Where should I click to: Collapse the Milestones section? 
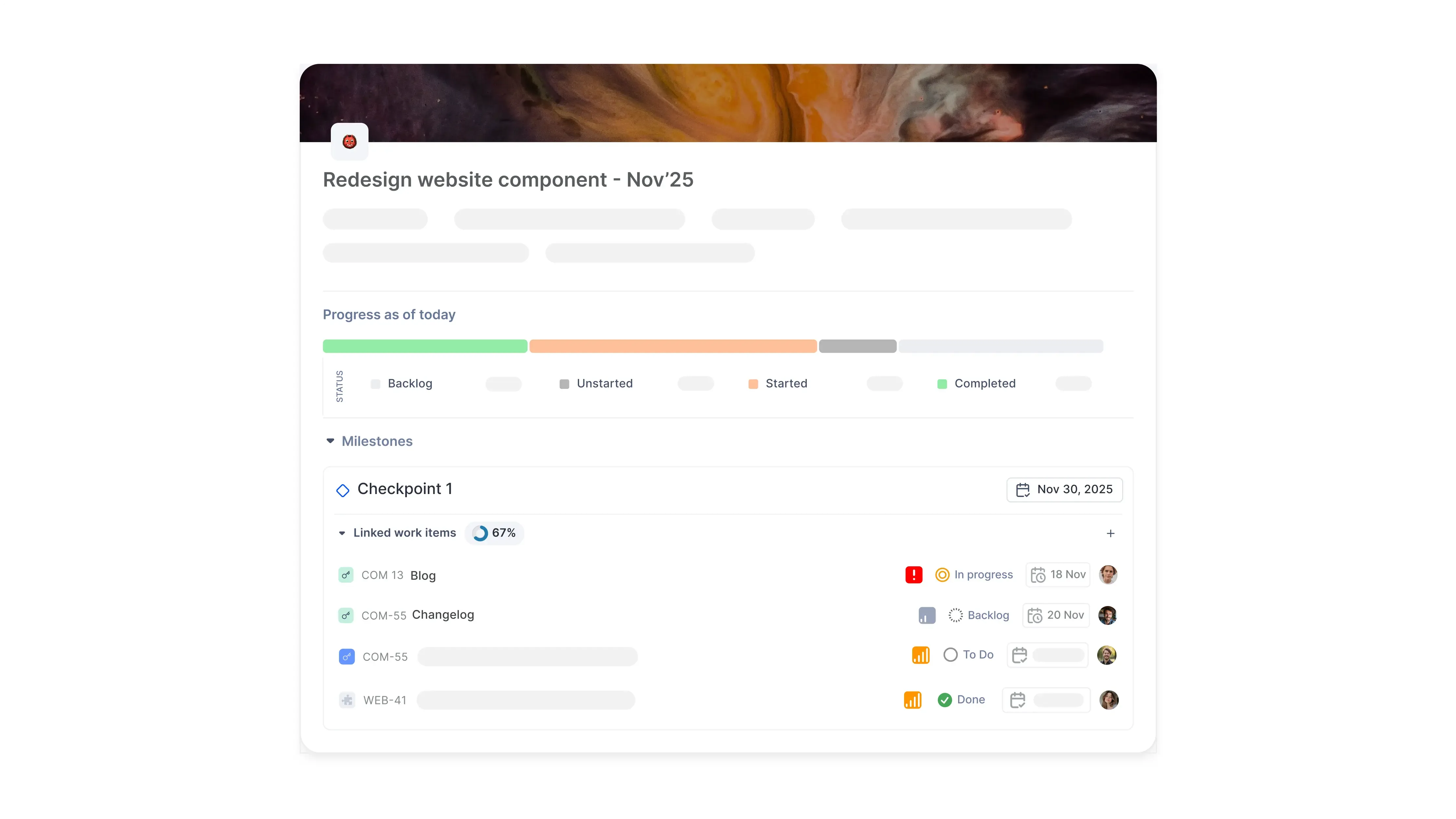pyautogui.click(x=331, y=441)
